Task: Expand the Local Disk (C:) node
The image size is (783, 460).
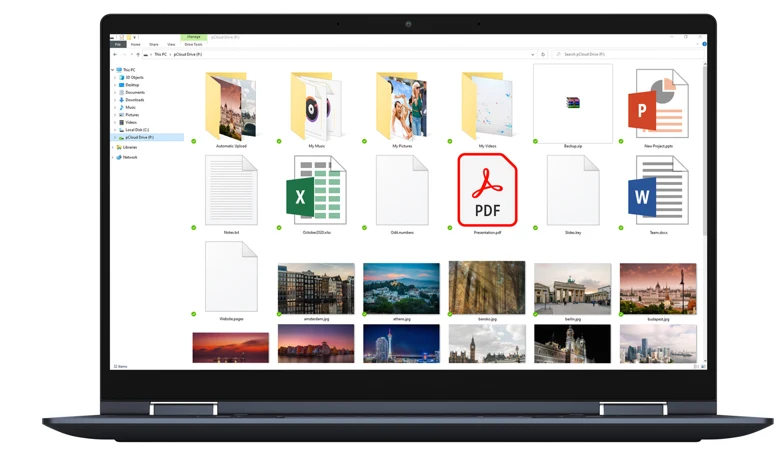Action: coord(115,130)
